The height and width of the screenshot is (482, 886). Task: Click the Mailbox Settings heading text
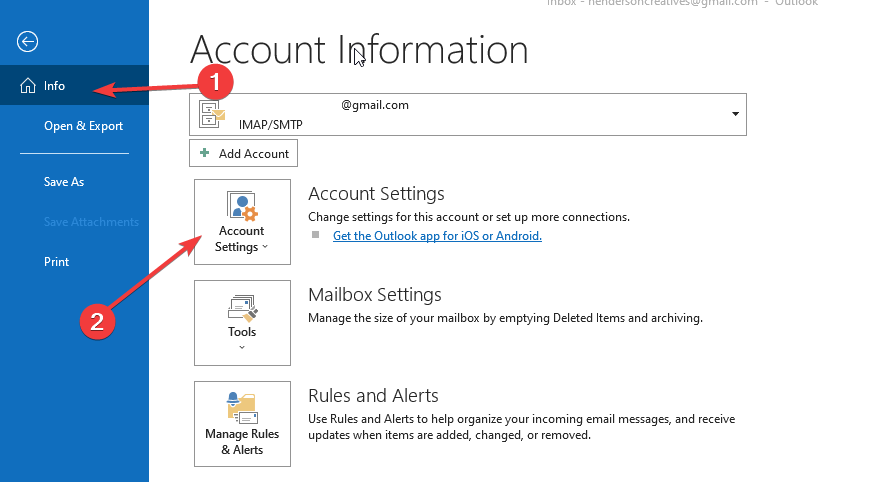(x=375, y=295)
